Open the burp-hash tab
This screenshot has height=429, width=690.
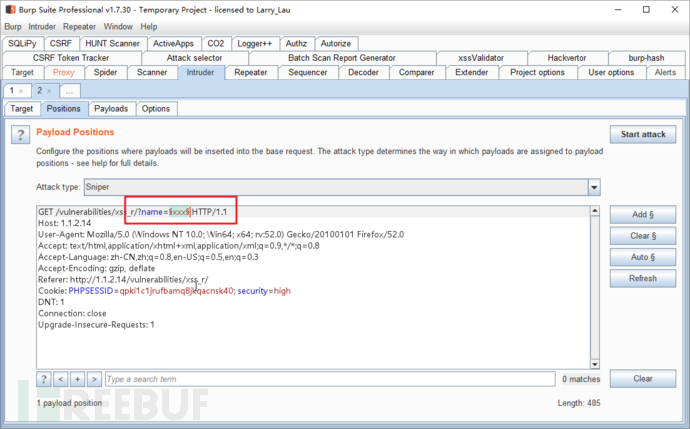point(646,58)
